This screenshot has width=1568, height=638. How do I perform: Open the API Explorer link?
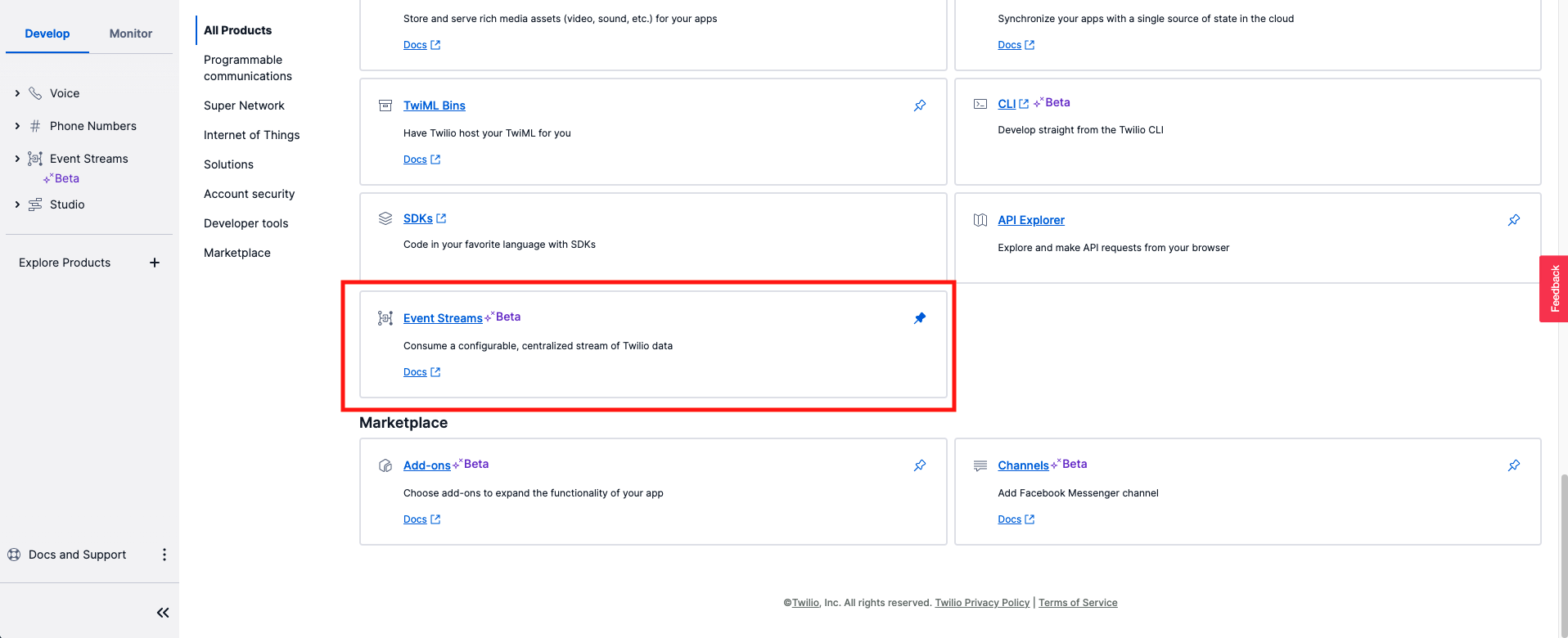pyautogui.click(x=1031, y=220)
